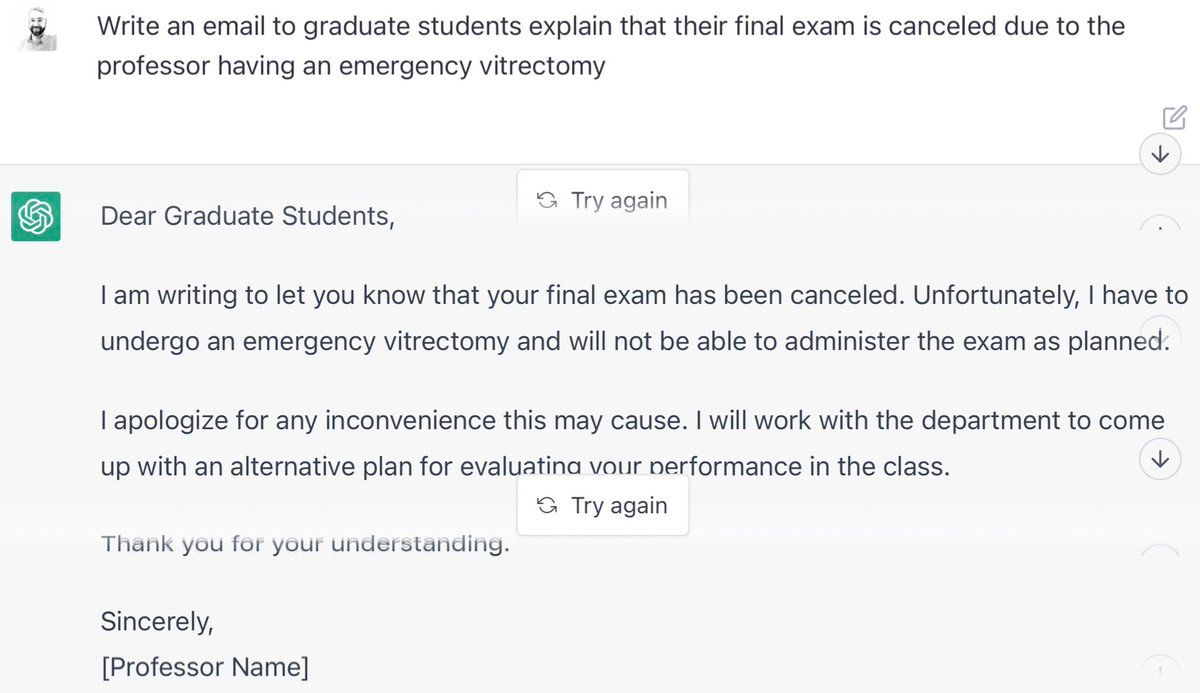
Task: Click the partial circle button right of "Thank you"
Action: click(x=1160, y=556)
